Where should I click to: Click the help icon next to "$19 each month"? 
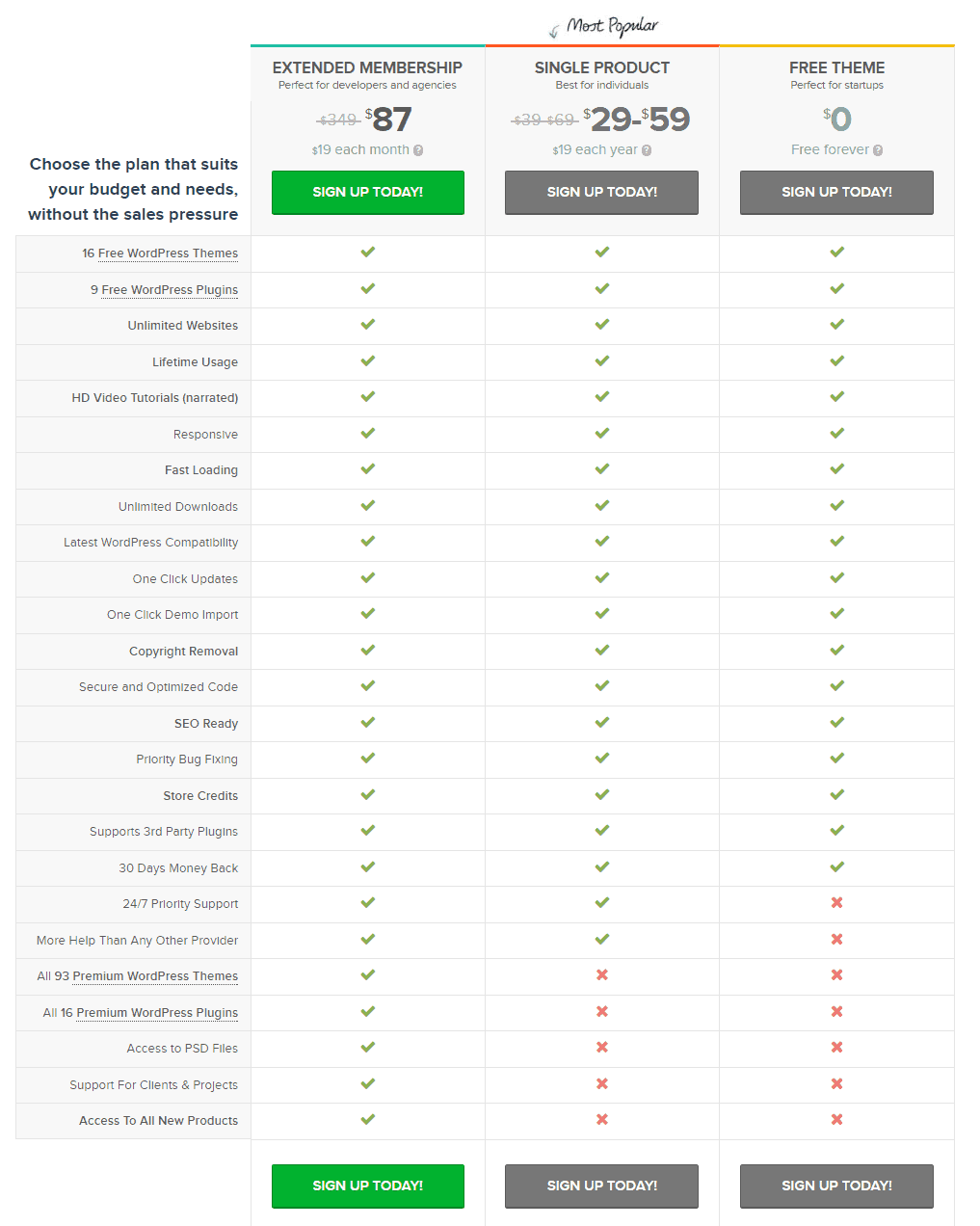tap(418, 150)
